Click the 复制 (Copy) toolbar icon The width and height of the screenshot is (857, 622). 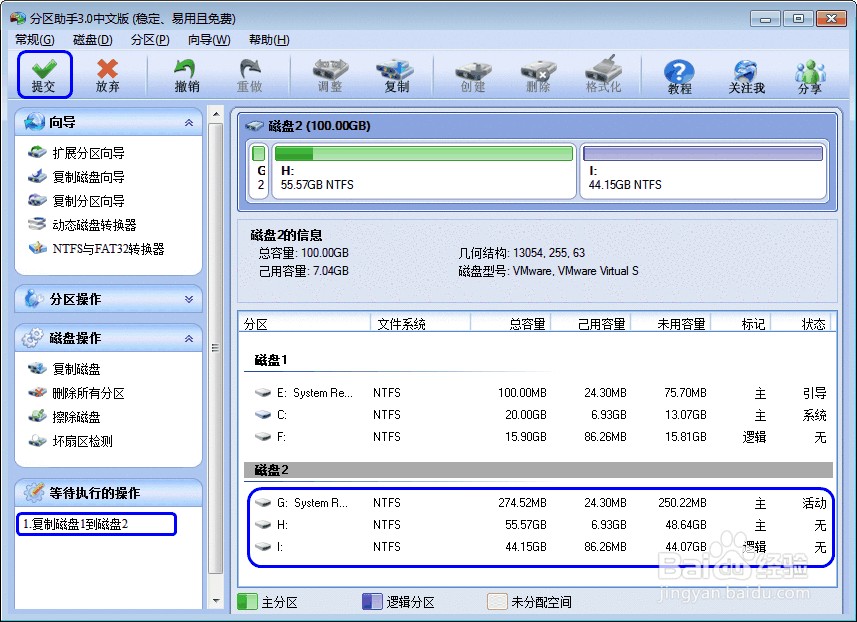pos(396,75)
